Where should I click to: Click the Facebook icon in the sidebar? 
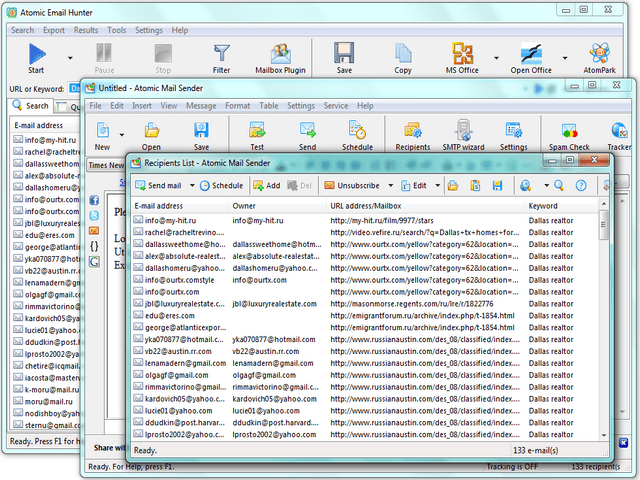(93, 200)
